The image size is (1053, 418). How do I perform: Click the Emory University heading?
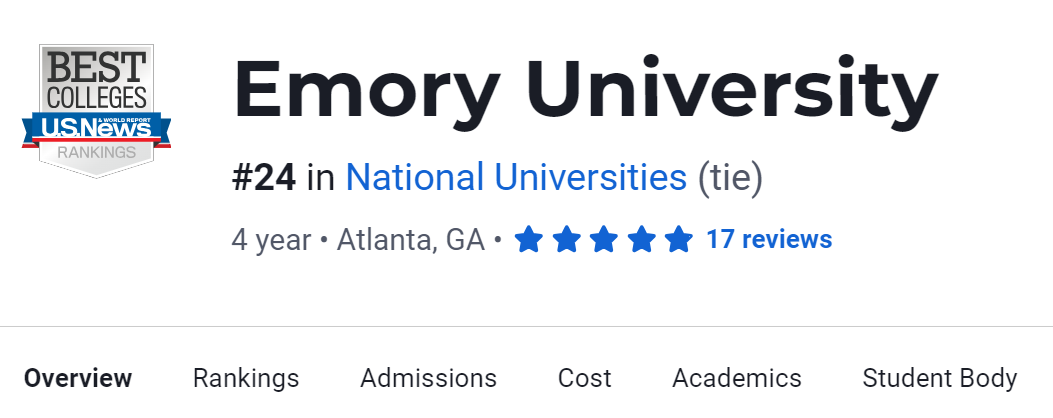[x=585, y=92]
